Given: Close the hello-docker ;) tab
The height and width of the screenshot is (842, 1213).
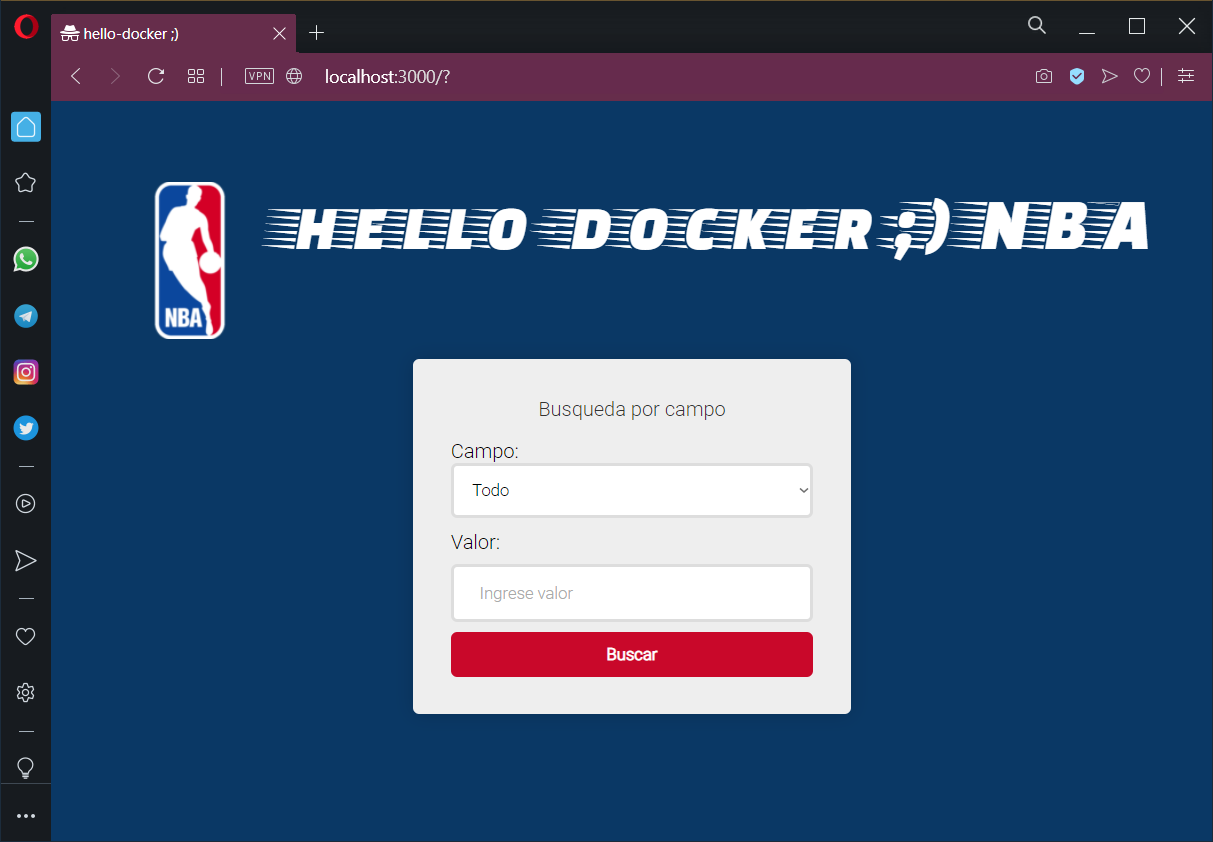Looking at the screenshot, I should 280,33.
